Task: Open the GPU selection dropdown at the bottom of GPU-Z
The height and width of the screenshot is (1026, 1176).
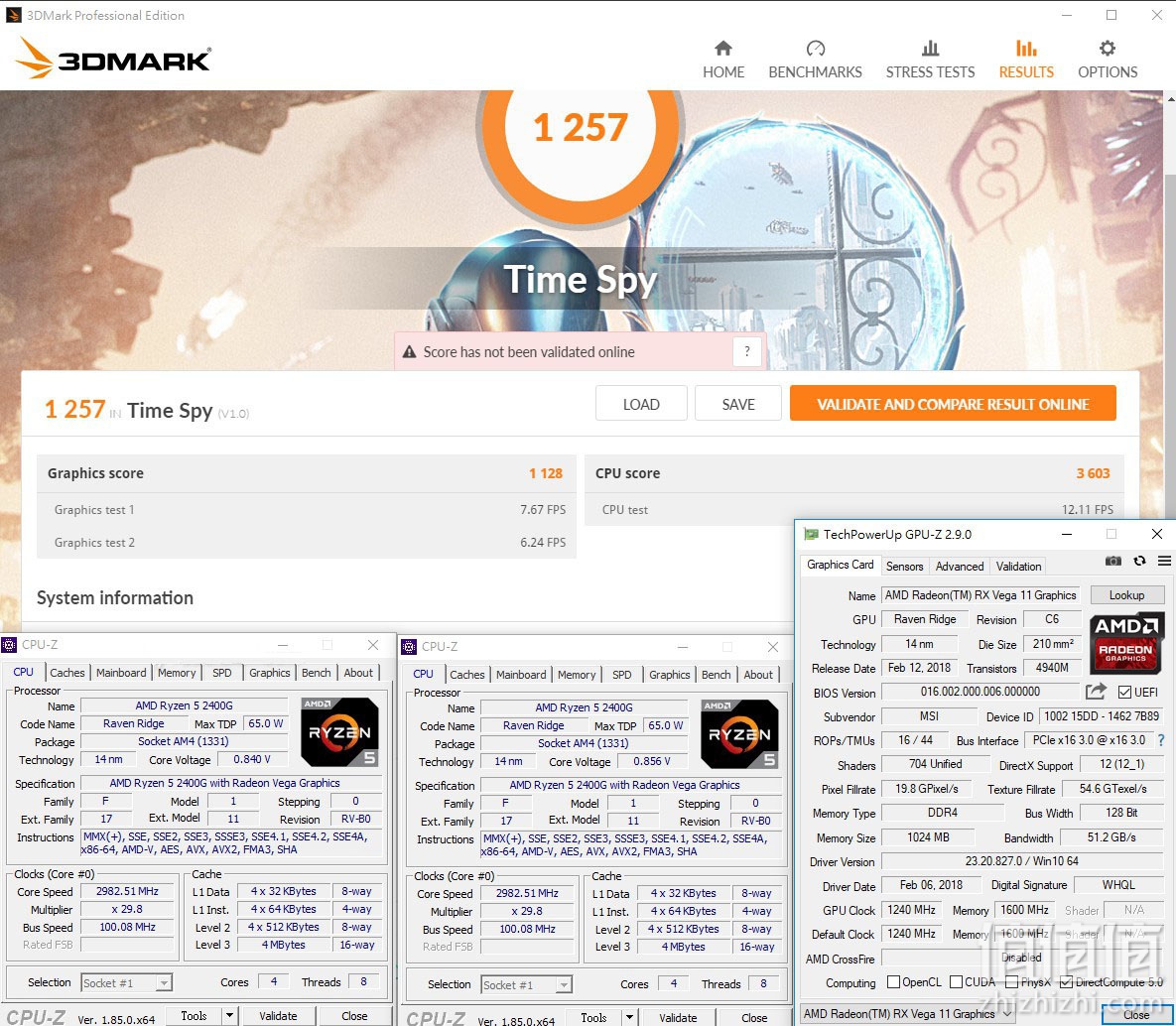Action: (907, 1014)
